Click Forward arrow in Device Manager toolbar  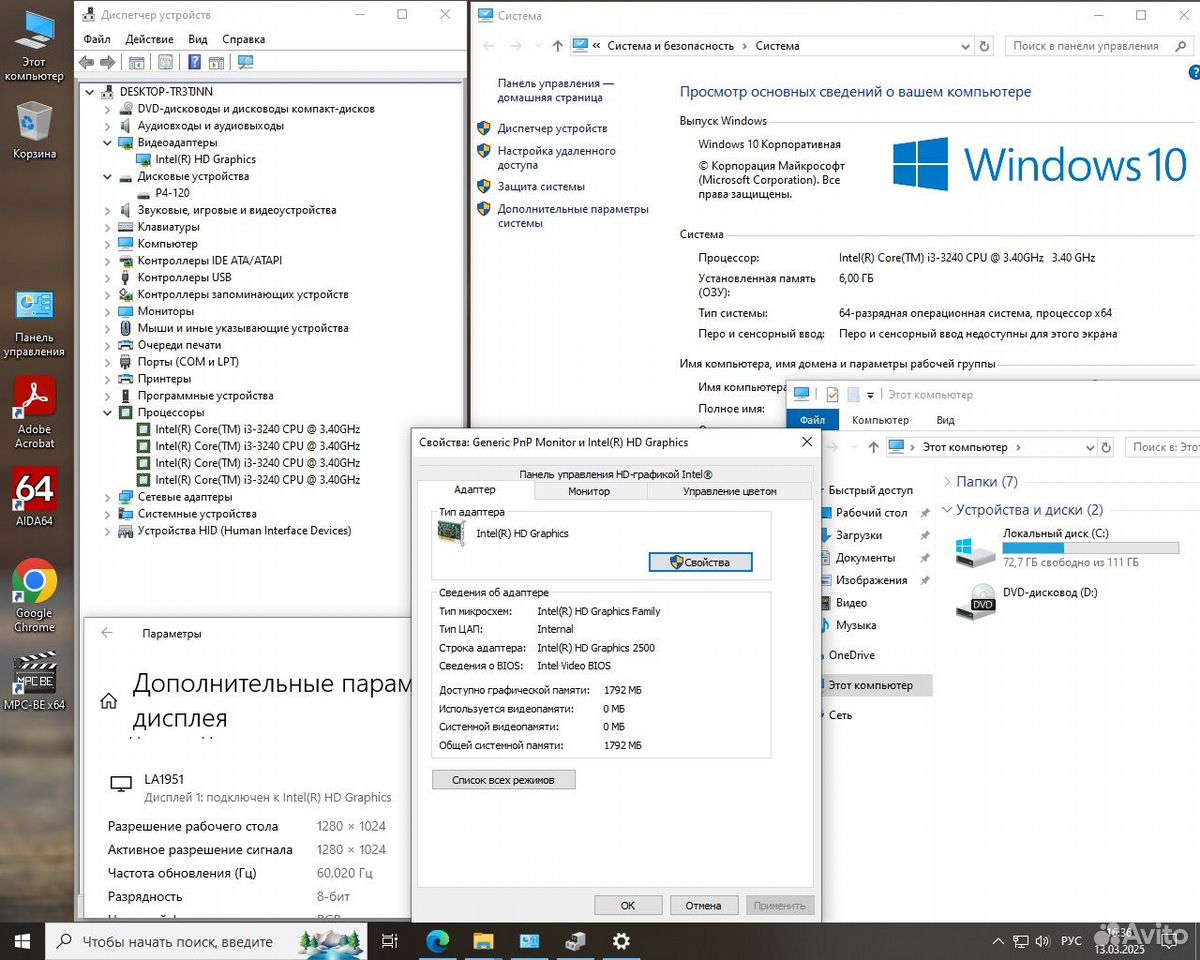tap(107, 62)
